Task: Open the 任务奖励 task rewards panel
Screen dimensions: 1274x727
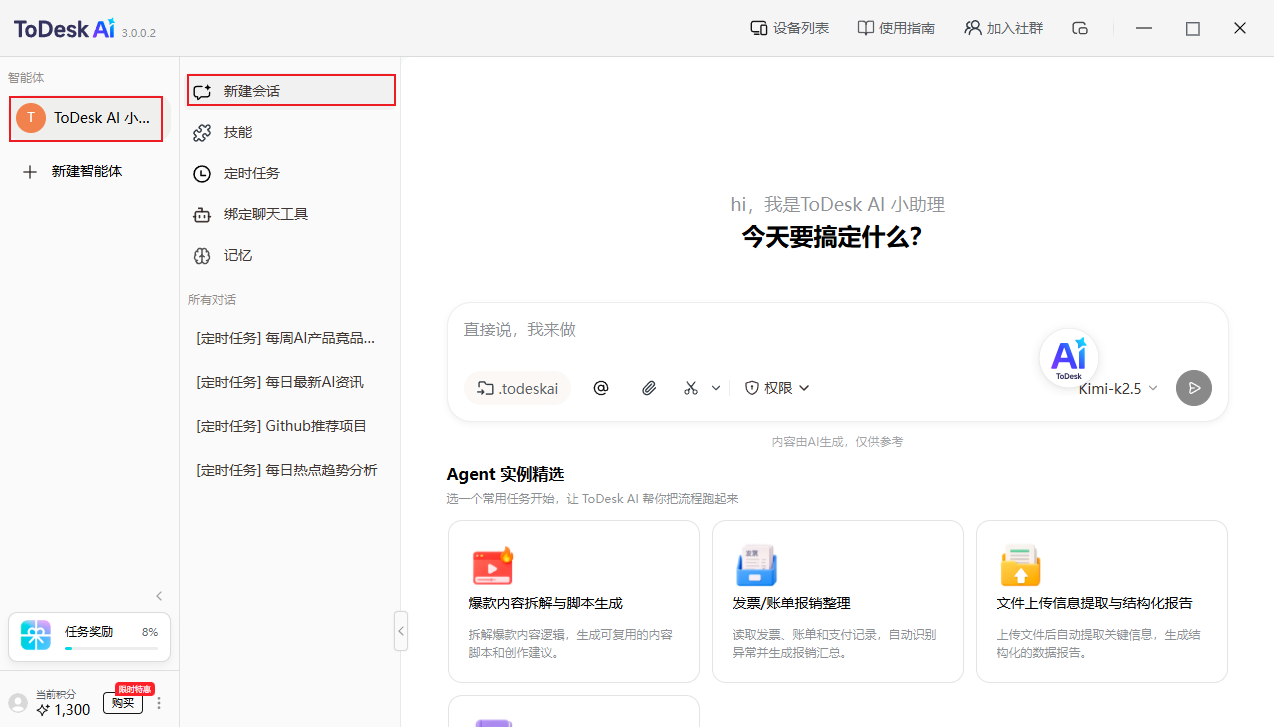Action: click(90, 637)
